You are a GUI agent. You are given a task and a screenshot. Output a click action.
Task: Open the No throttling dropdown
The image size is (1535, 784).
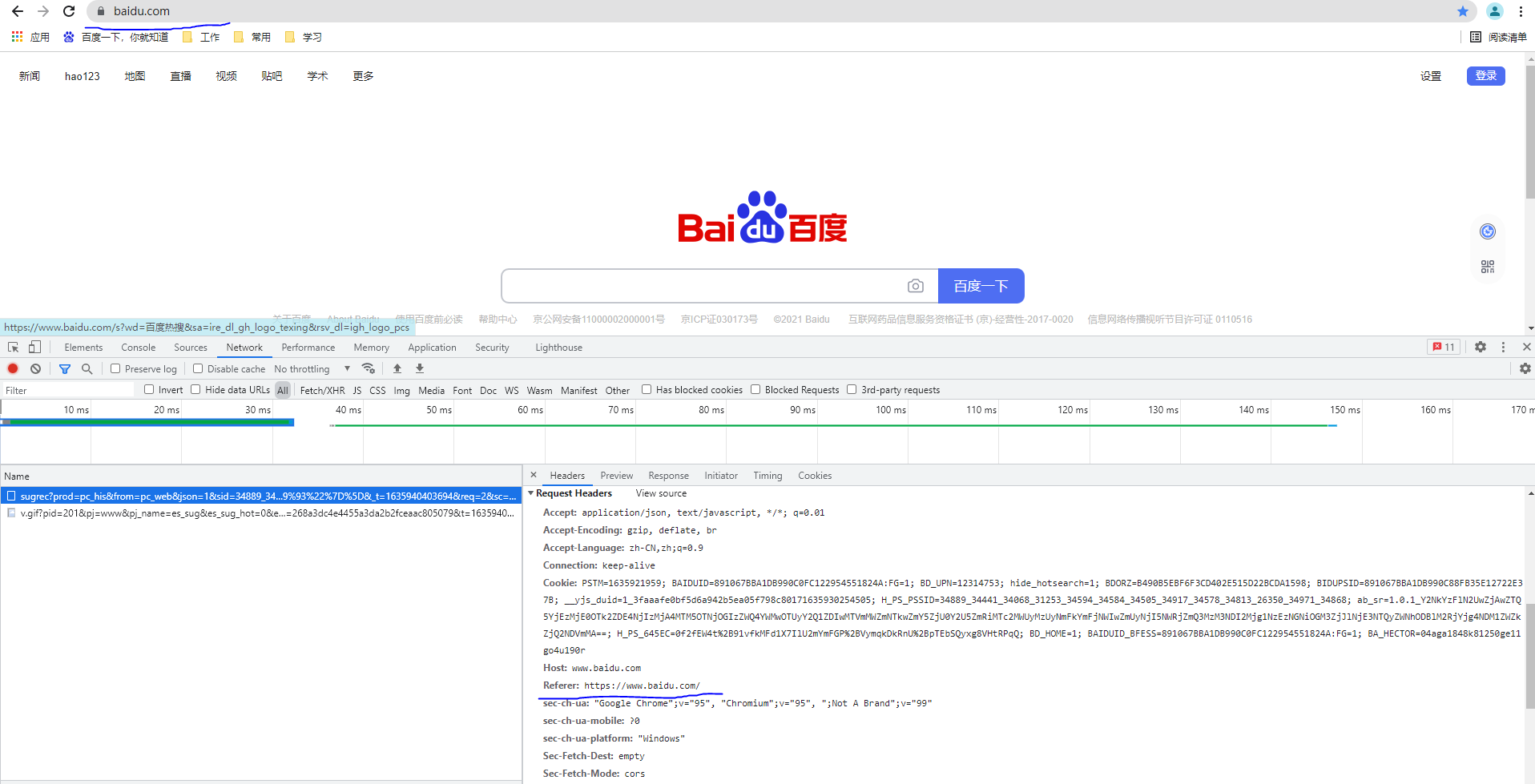(312, 368)
